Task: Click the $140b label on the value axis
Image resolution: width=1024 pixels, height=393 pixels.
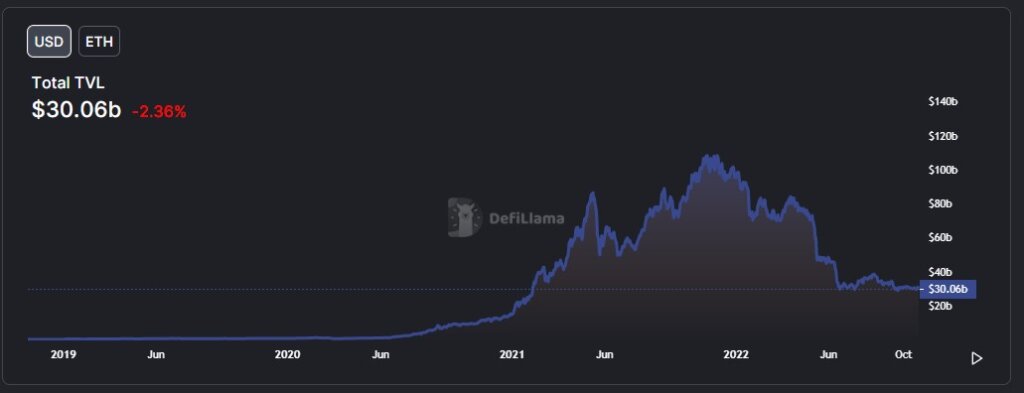Action: pyautogui.click(x=942, y=102)
